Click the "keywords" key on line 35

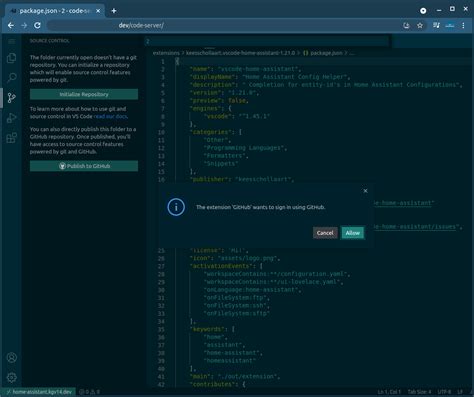pos(207,329)
